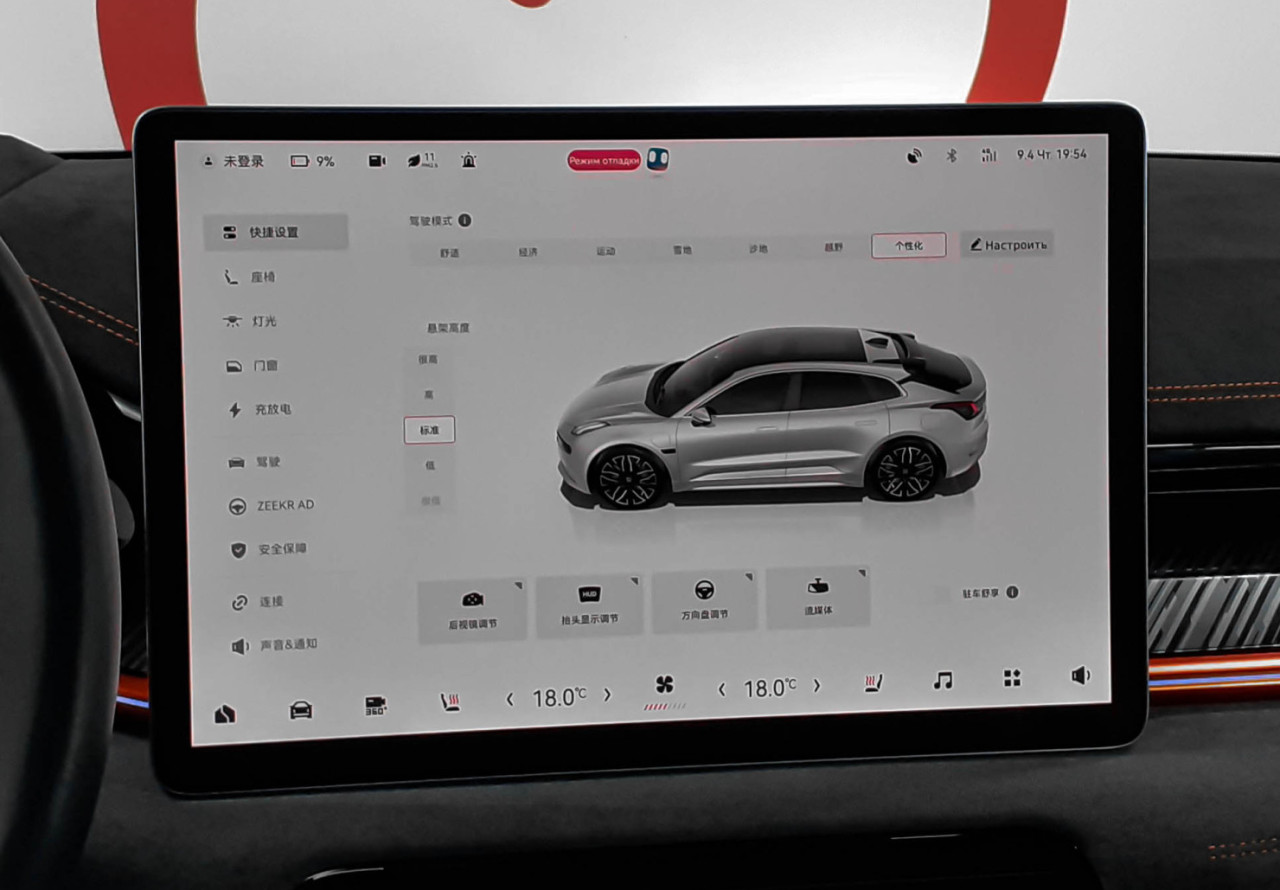This screenshot has width=1280, height=890.
Task: Select the 运动 sport driving mode tab
Action: (606, 251)
